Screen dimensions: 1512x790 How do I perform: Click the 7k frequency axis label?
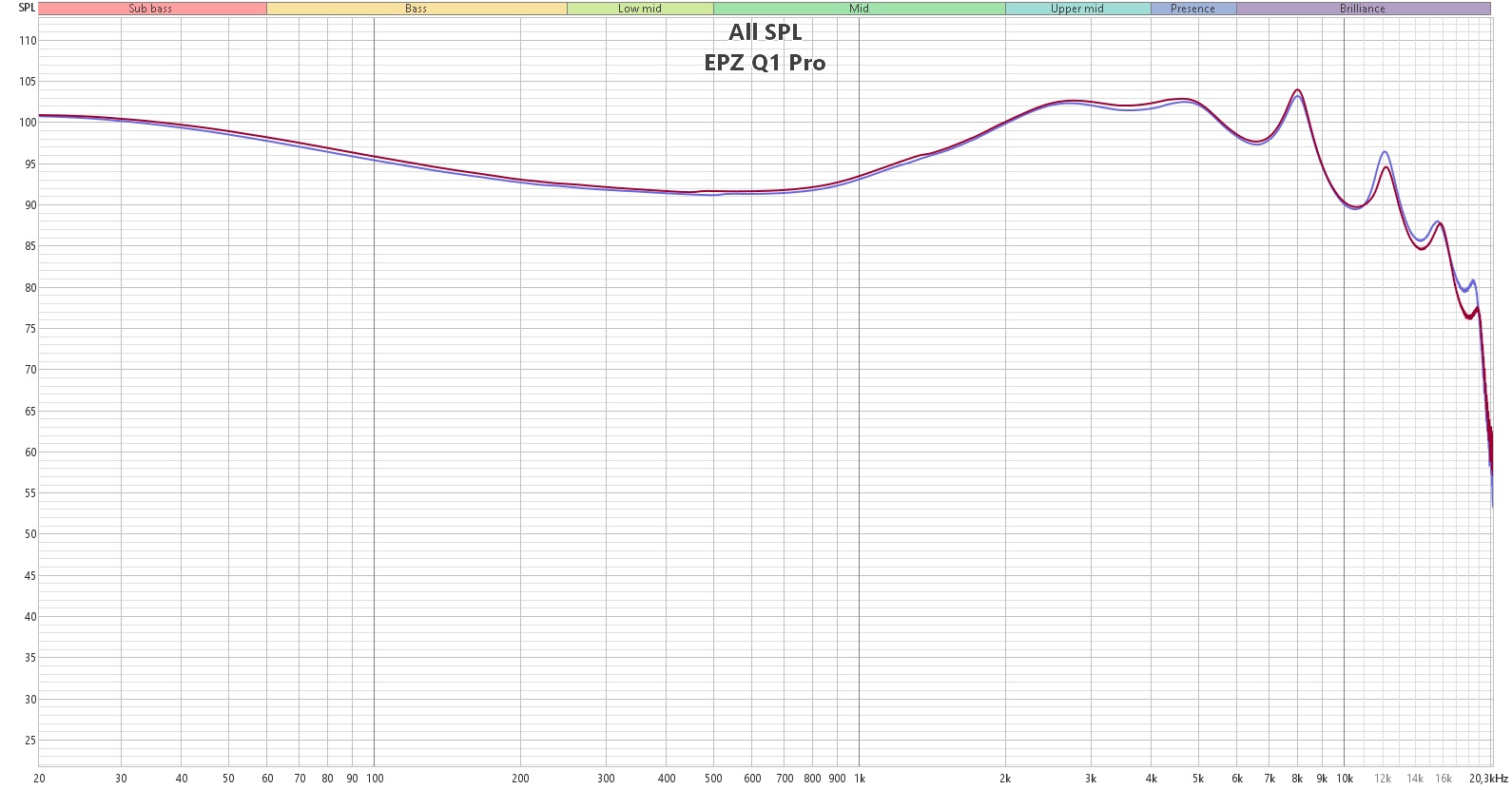1270,779
